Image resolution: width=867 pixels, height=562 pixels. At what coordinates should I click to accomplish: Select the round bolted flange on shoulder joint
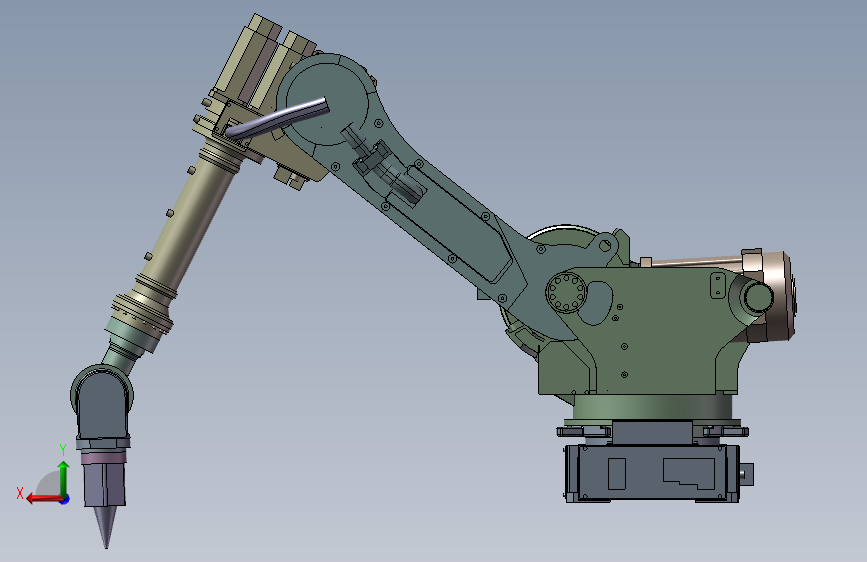pos(566,292)
